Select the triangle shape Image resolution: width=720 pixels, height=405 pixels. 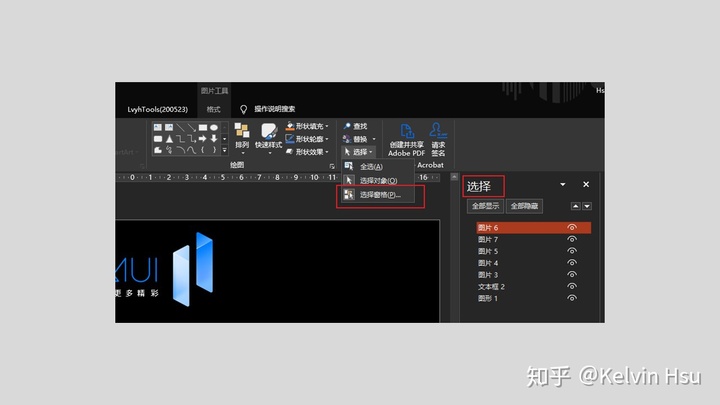(x=169, y=139)
